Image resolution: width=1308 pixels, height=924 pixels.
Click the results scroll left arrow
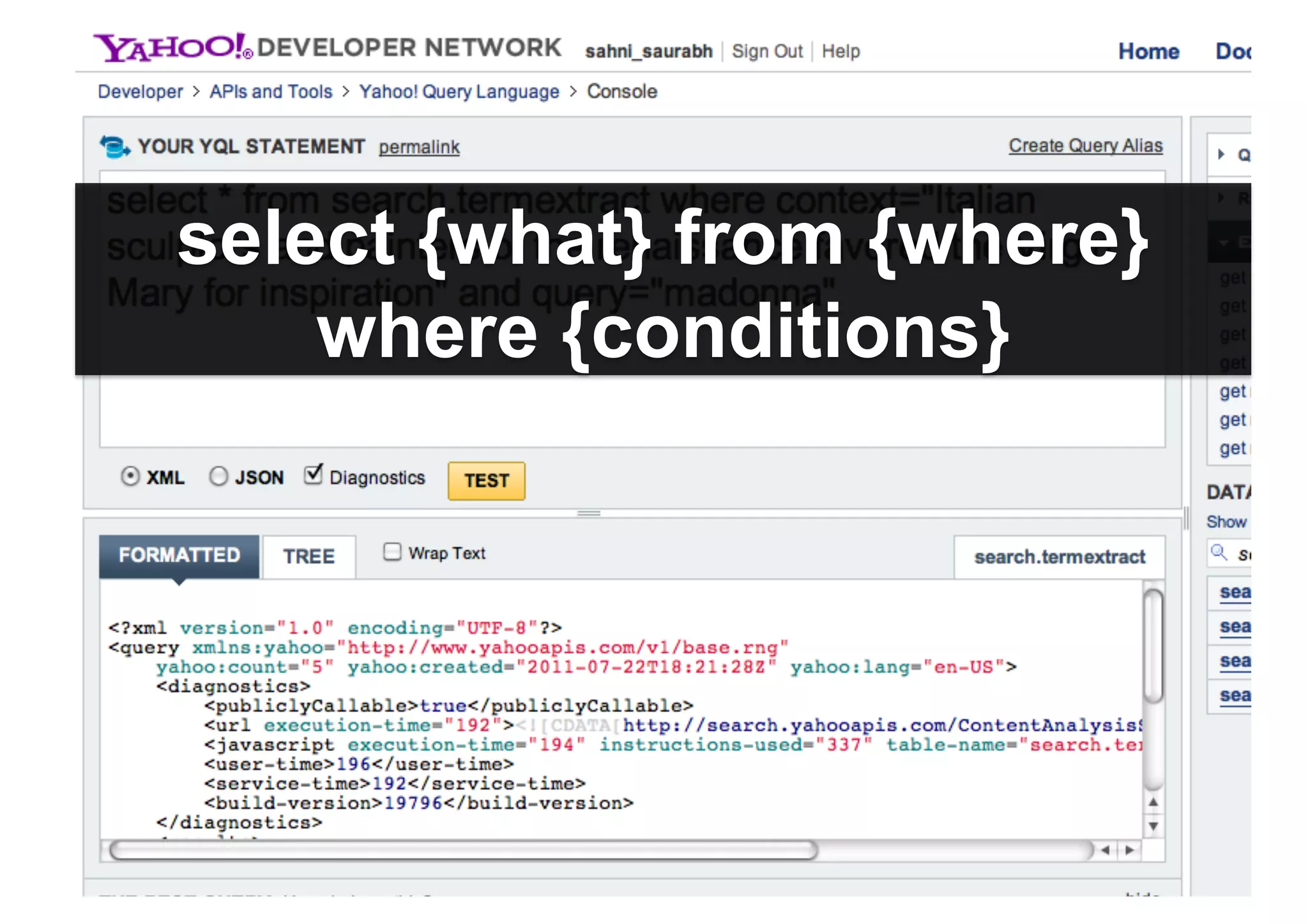(x=1106, y=850)
